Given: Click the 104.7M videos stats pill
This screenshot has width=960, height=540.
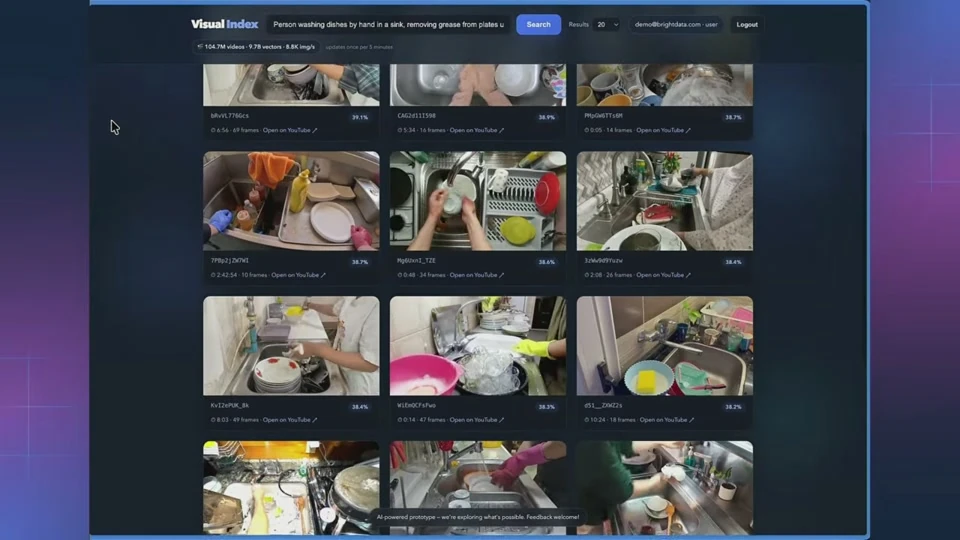Looking at the screenshot, I should pos(256,47).
